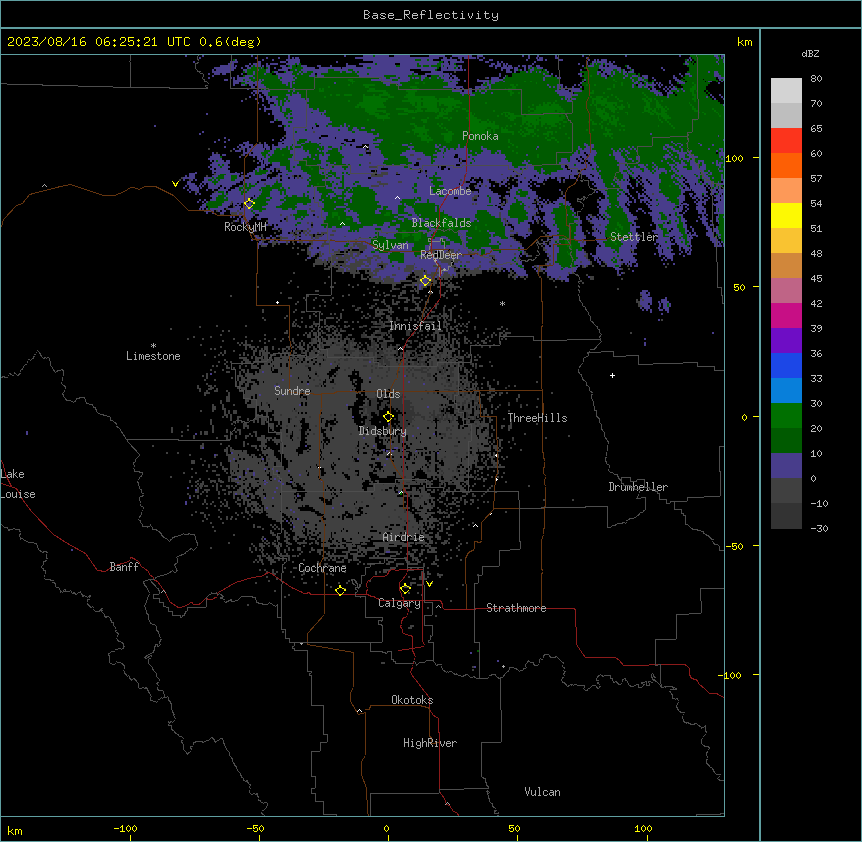The height and width of the screenshot is (842, 862).
Task: Click the Stettler city label
Action: 634,237
